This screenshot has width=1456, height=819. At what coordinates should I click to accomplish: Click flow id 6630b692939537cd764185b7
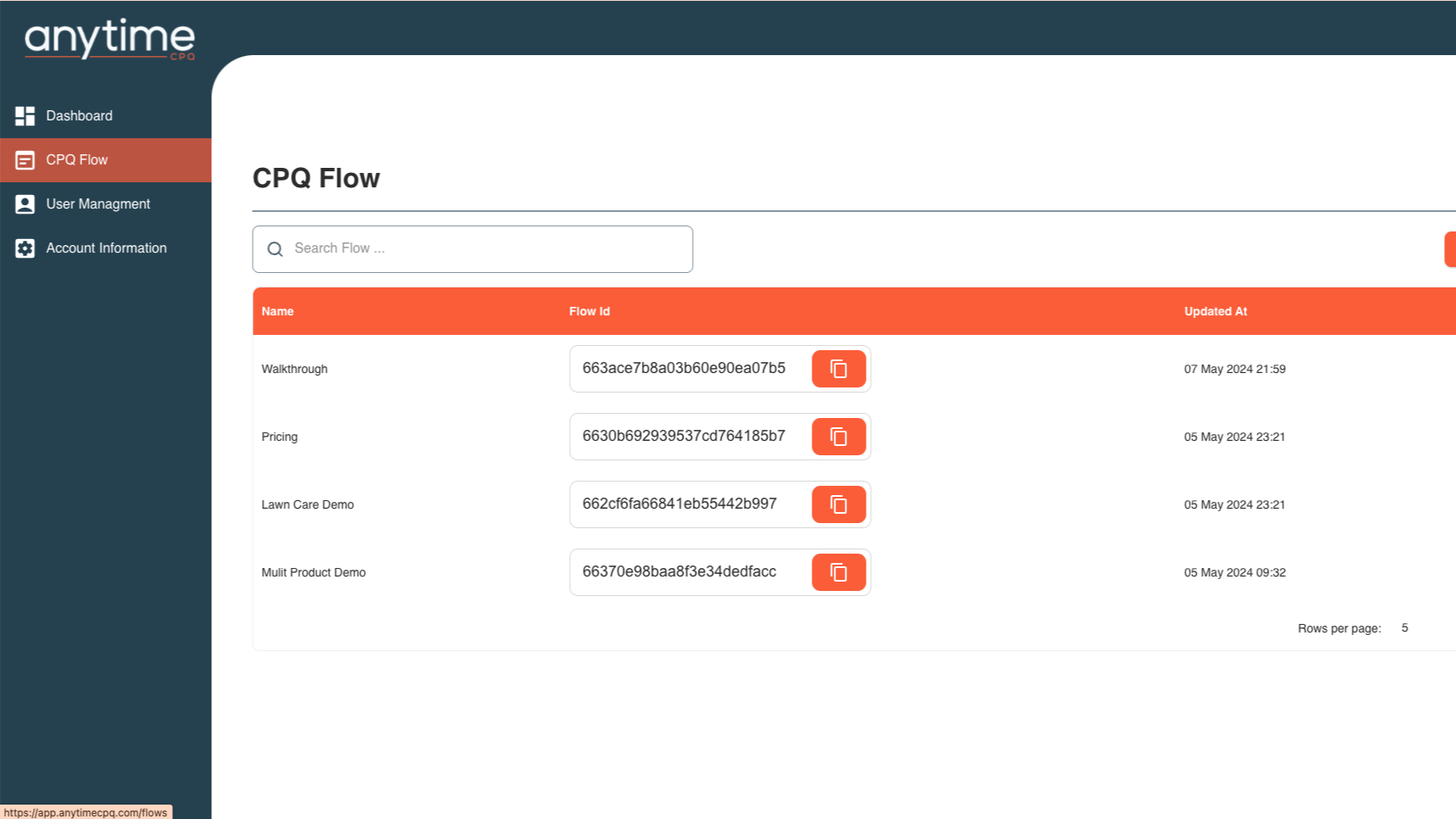pyautogui.click(x=683, y=436)
